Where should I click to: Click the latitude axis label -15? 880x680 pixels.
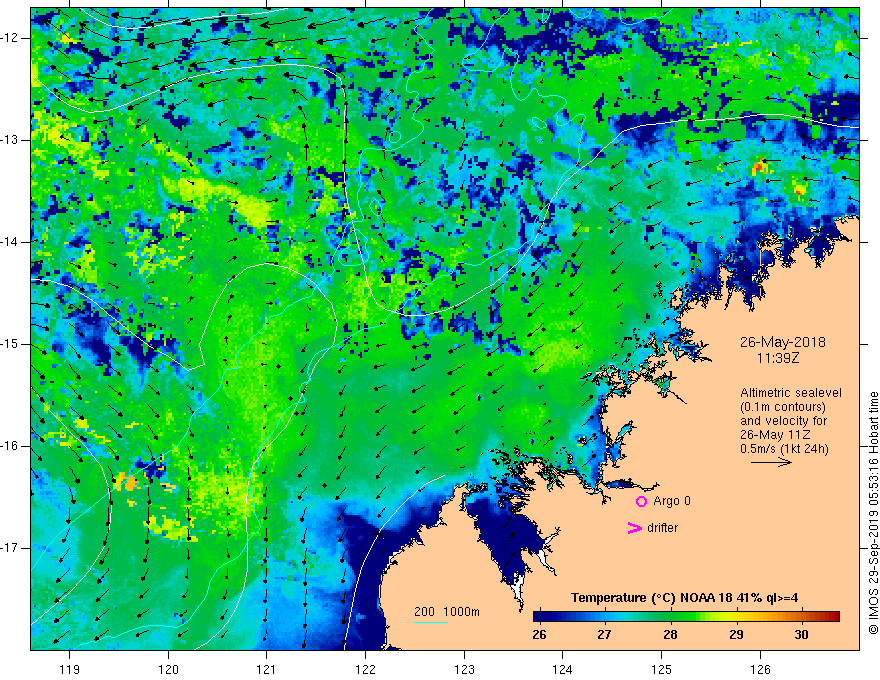click(11, 344)
